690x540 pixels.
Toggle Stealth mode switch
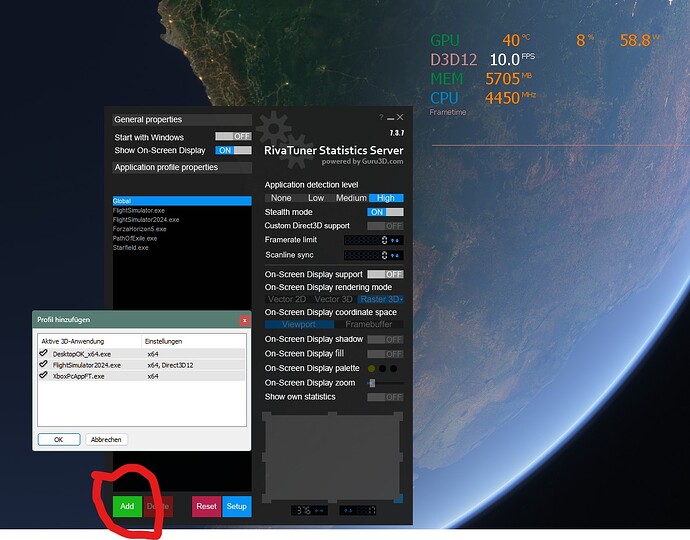click(385, 212)
